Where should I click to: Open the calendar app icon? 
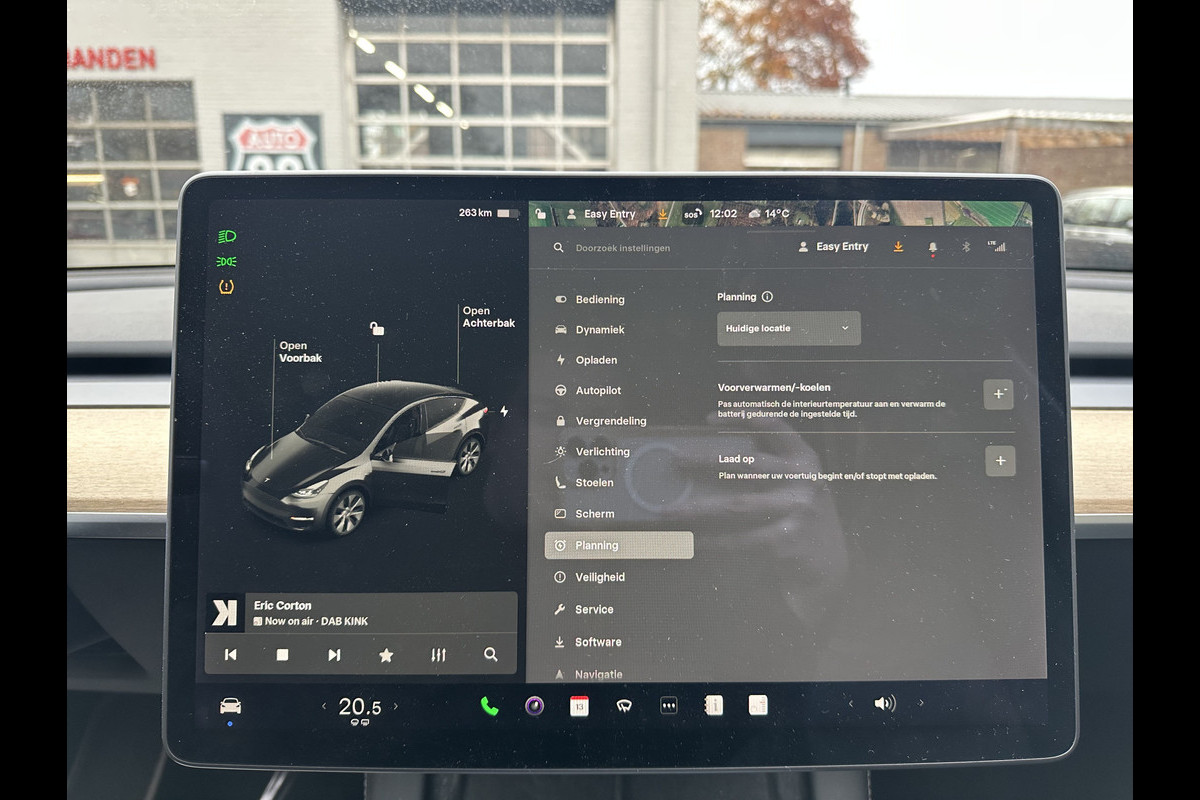pyautogui.click(x=579, y=706)
